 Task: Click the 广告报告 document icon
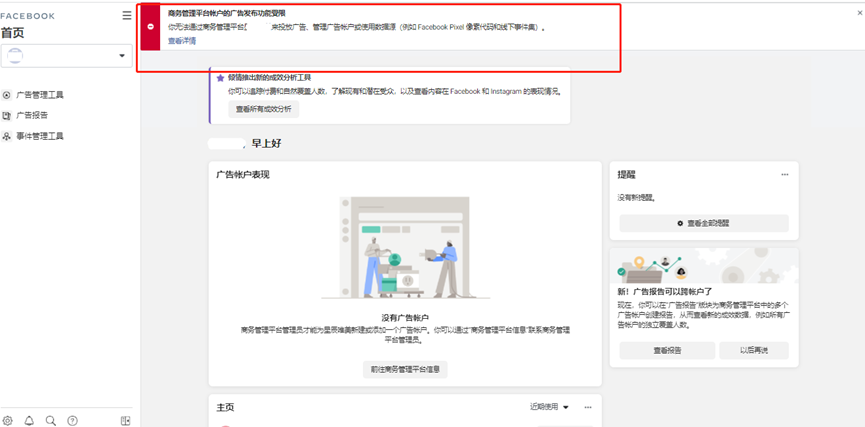pos(7,115)
